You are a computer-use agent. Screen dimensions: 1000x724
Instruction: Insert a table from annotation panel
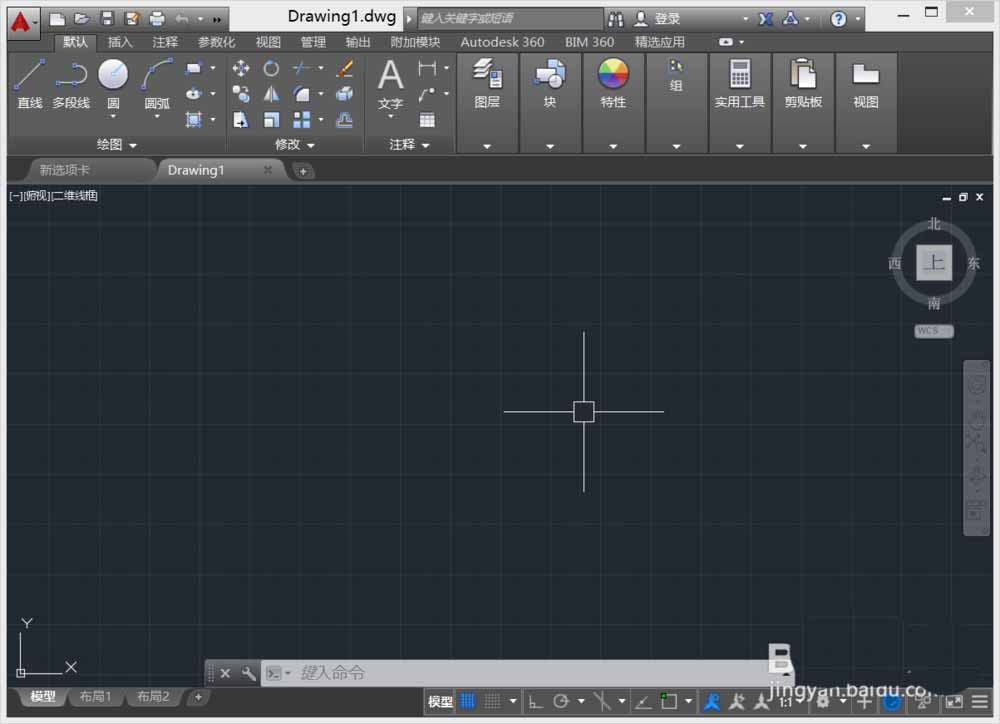click(427, 119)
